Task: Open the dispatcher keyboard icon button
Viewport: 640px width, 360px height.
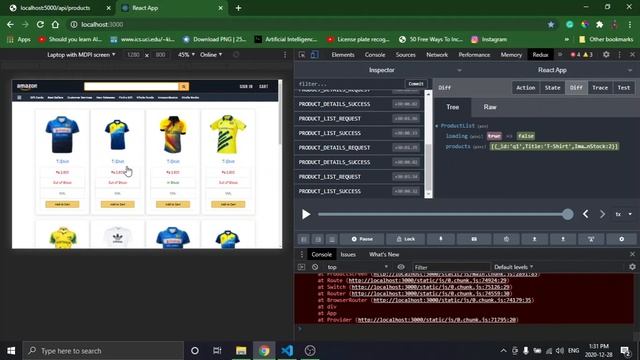Action: (474, 239)
